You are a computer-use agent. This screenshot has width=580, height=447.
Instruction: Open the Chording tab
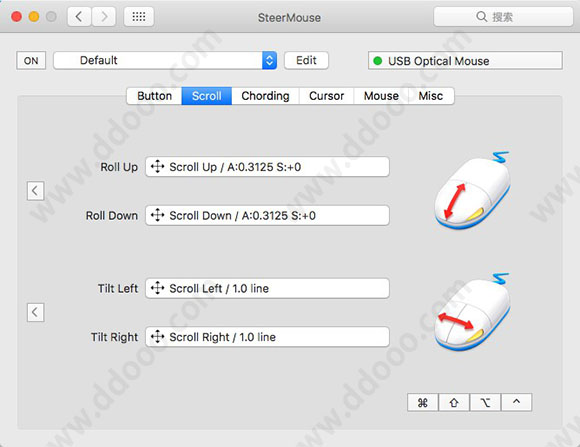click(x=266, y=96)
